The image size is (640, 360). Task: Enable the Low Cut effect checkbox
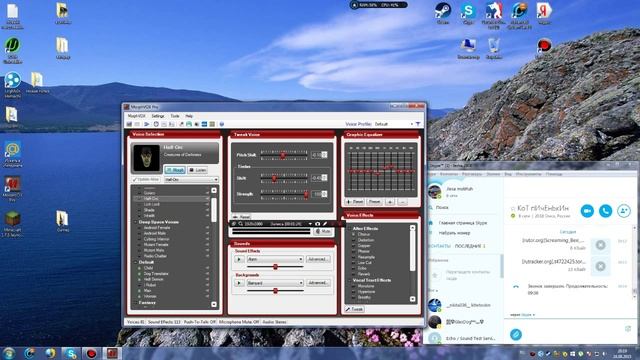click(x=354, y=263)
